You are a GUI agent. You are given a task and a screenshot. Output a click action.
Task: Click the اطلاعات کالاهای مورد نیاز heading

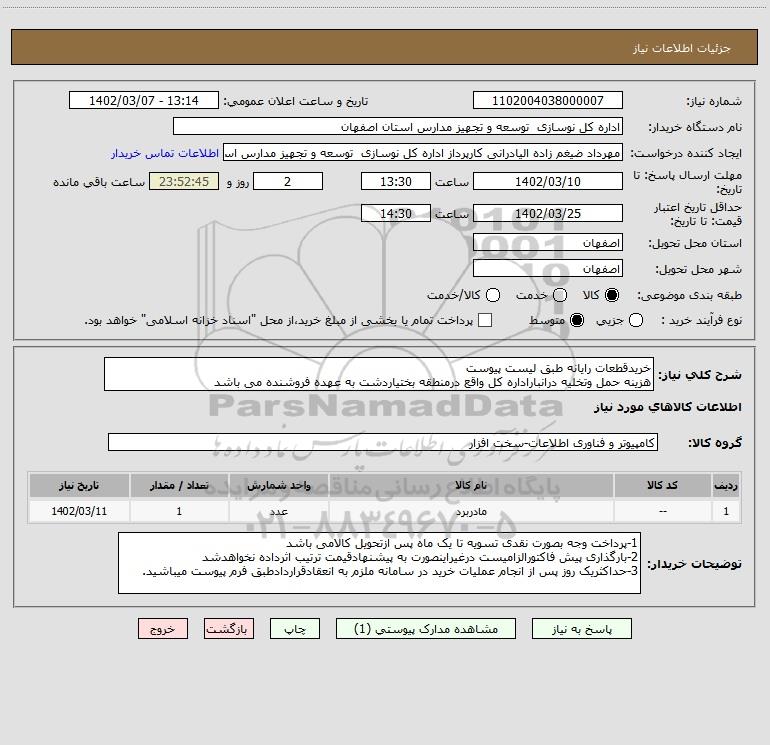667,407
